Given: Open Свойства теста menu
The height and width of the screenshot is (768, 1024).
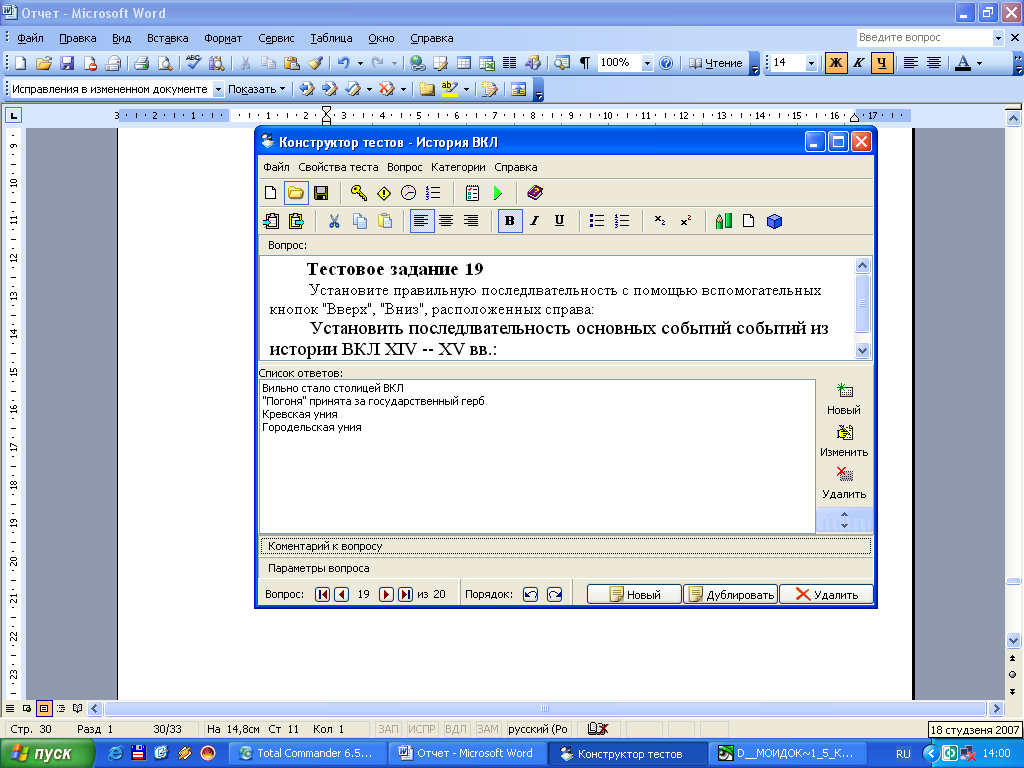Looking at the screenshot, I should 338,167.
